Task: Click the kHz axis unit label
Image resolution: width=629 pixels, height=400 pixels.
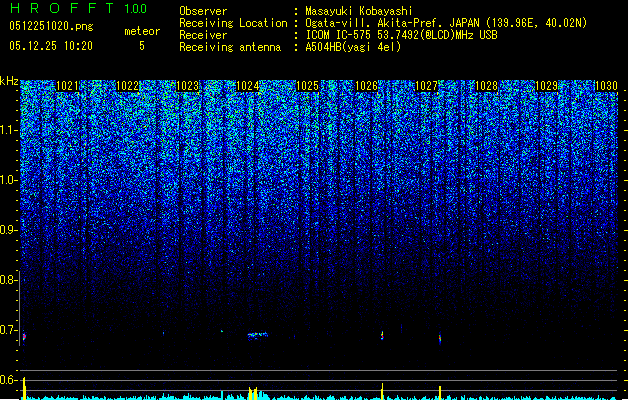Action: pyautogui.click(x=9, y=81)
